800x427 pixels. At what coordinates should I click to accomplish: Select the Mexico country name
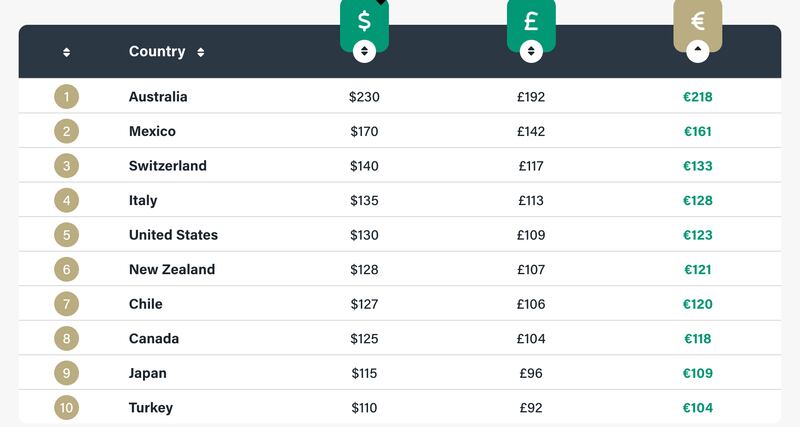click(x=152, y=131)
